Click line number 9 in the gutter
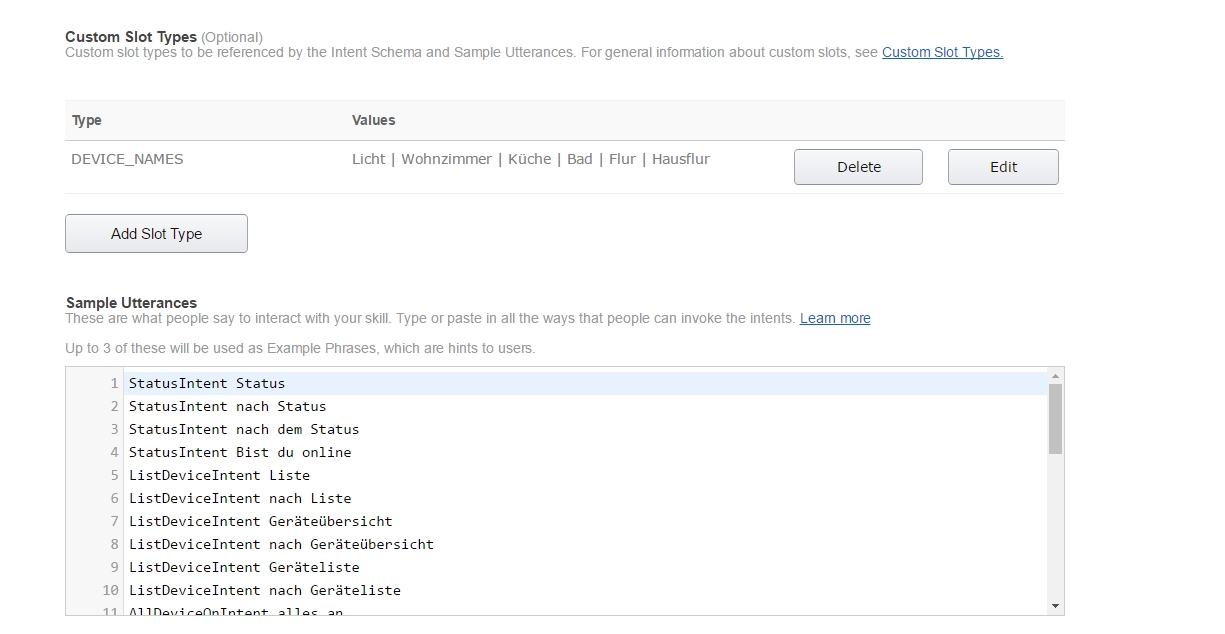 pyautogui.click(x=114, y=567)
